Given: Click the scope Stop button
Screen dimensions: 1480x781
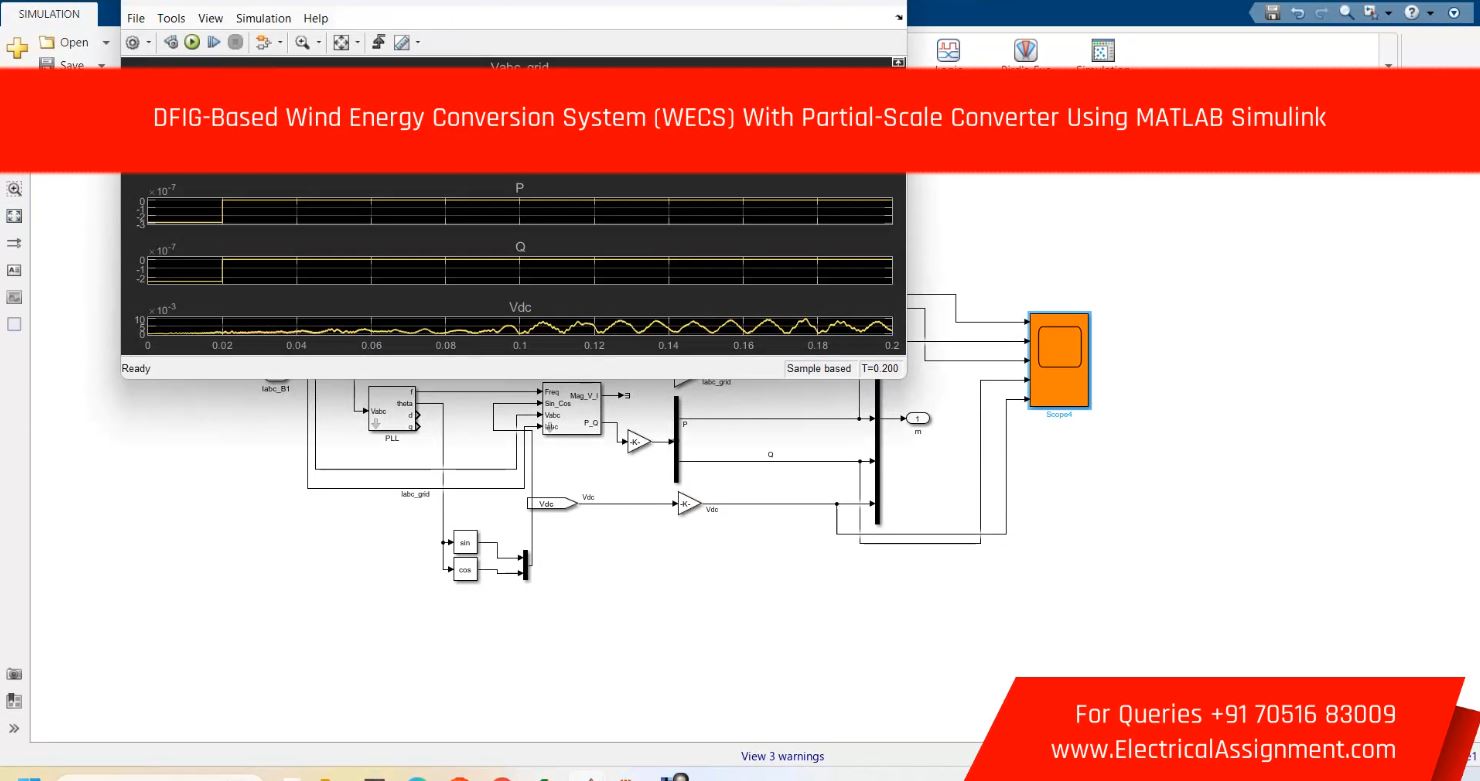Looking at the screenshot, I should click(x=235, y=42).
